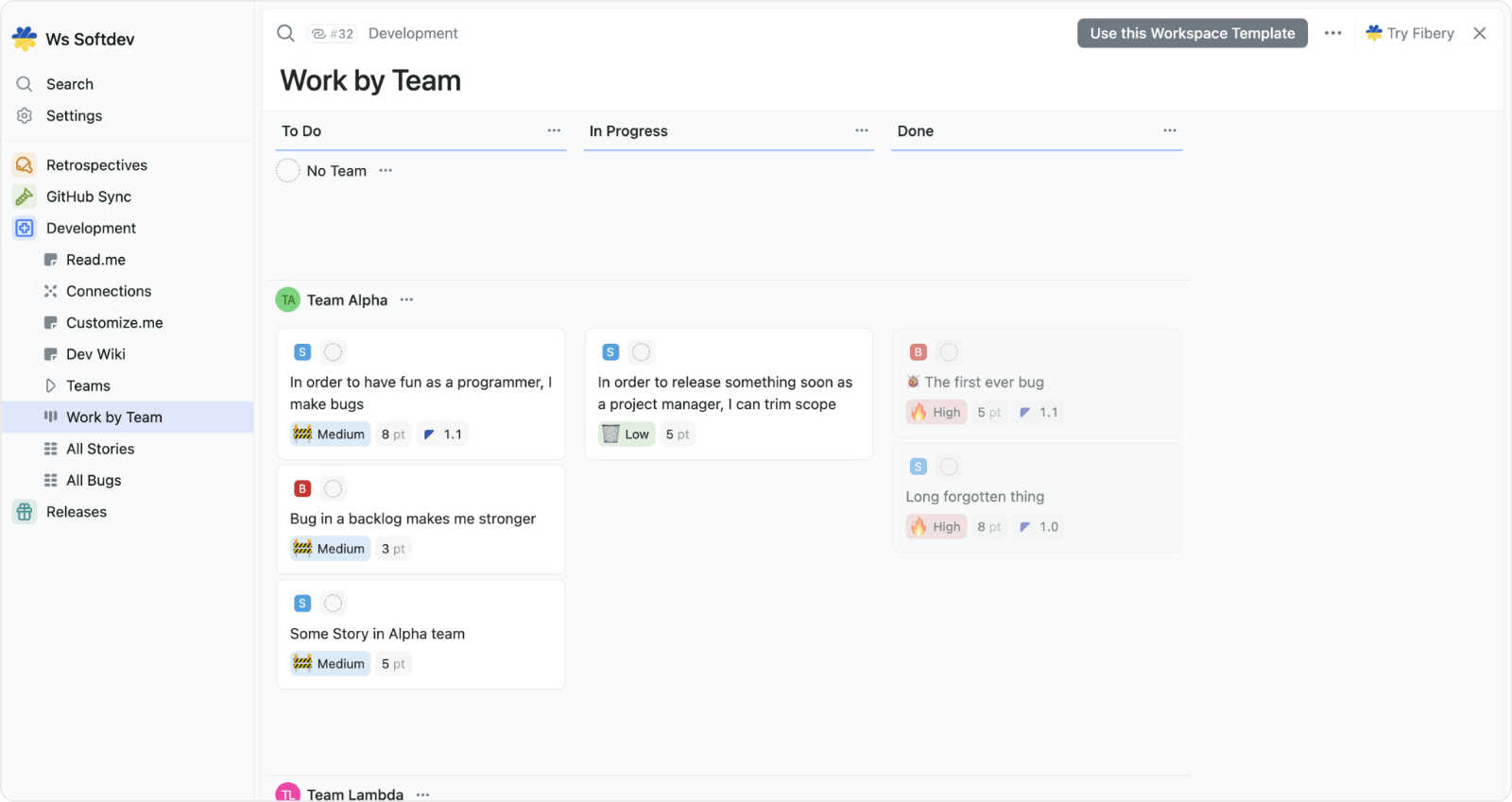Click the Team Alpha avatar icon

288,300
